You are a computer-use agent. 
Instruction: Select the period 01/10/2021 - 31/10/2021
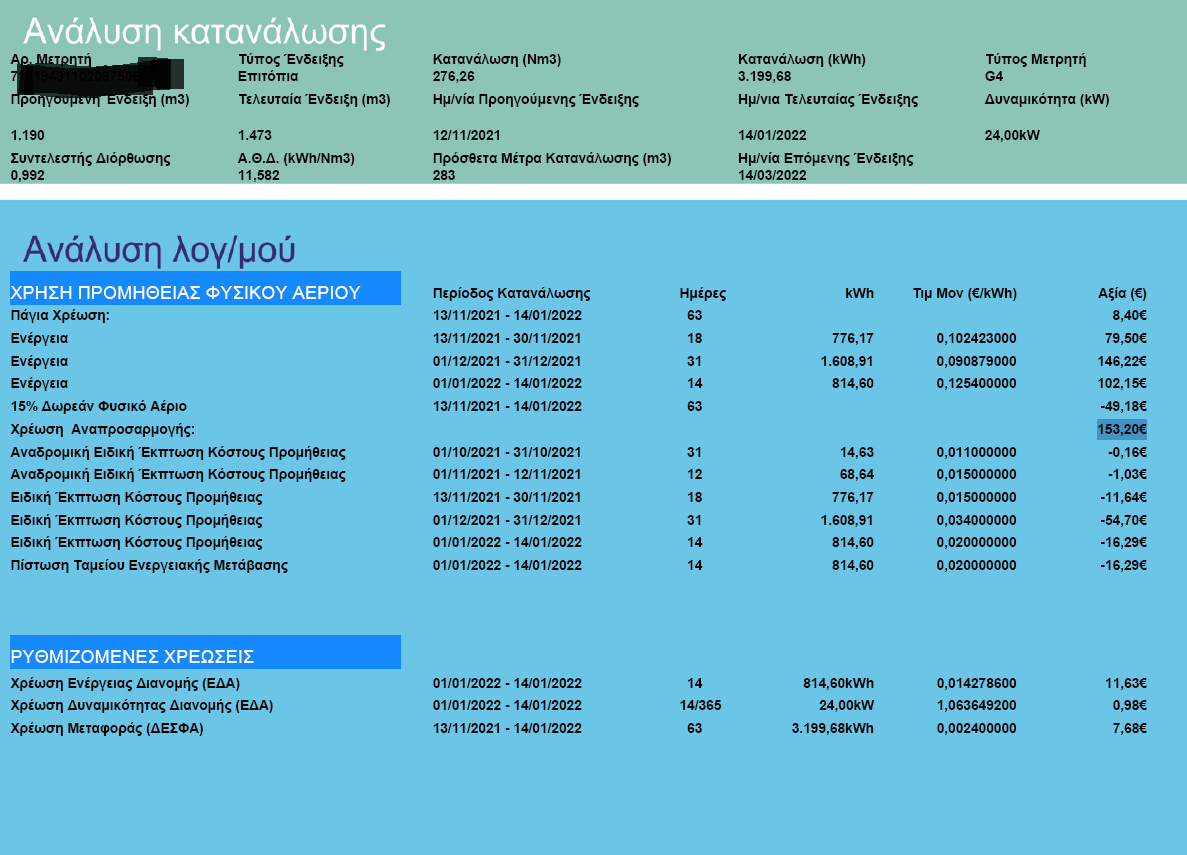(507, 452)
